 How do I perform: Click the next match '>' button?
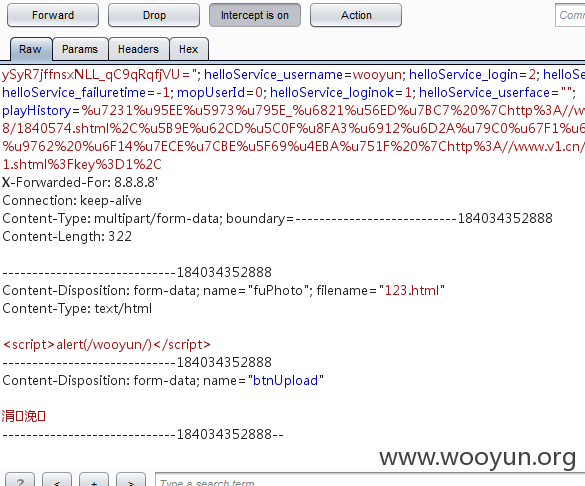pos(131,480)
